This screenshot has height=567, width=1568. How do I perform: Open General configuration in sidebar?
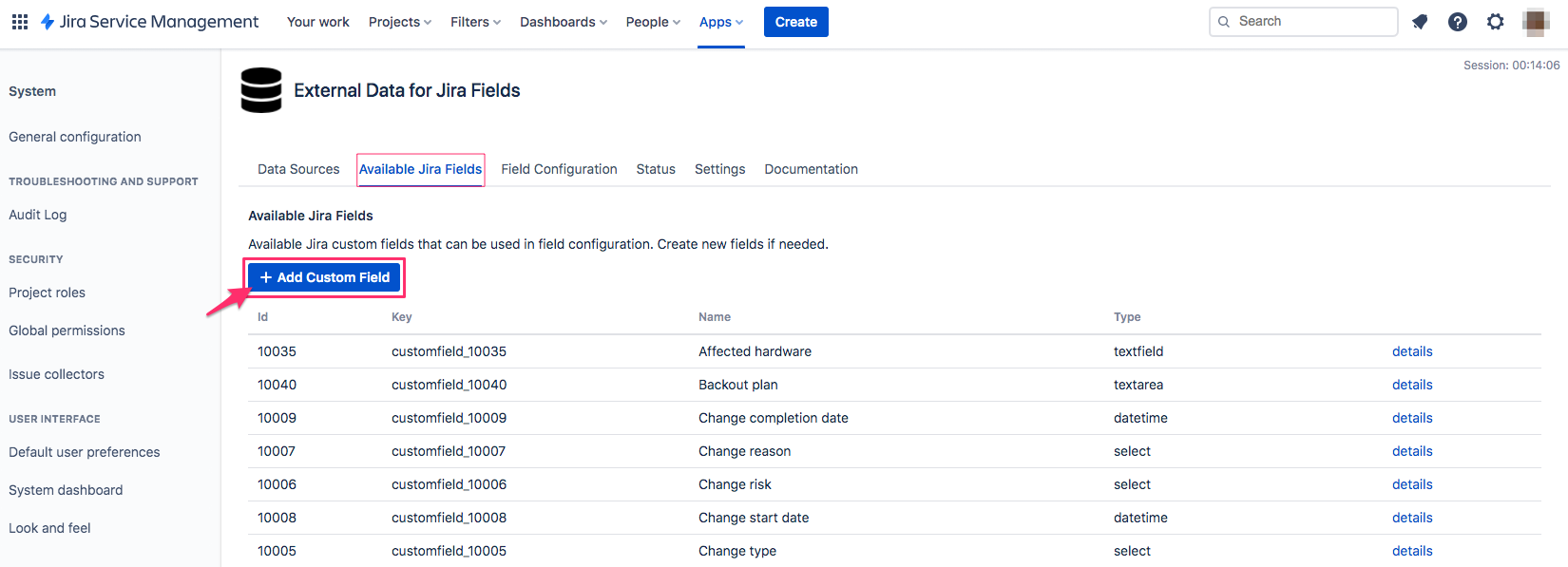pyautogui.click(x=75, y=137)
